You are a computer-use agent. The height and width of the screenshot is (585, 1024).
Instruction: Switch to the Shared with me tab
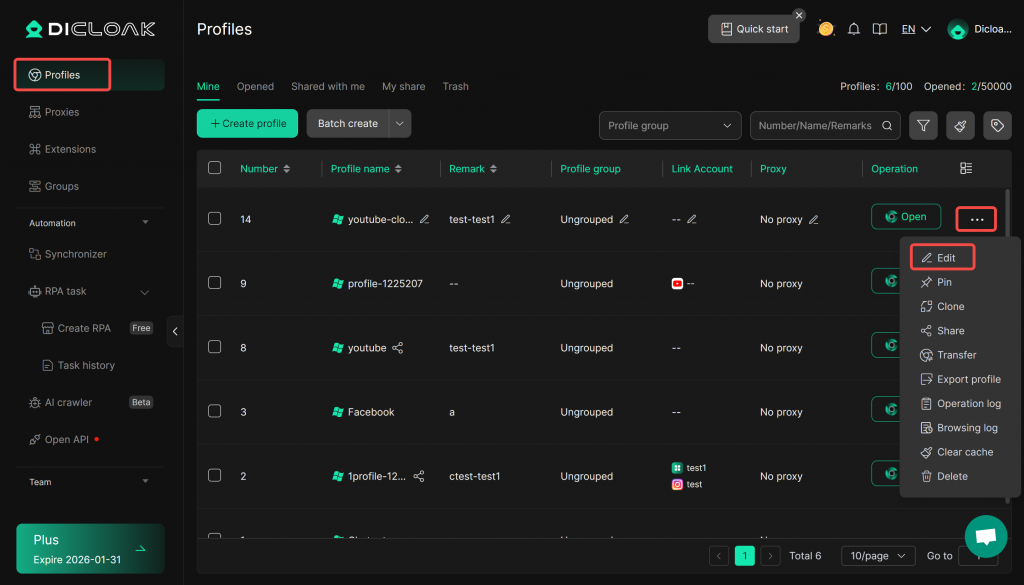(x=328, y=87)
